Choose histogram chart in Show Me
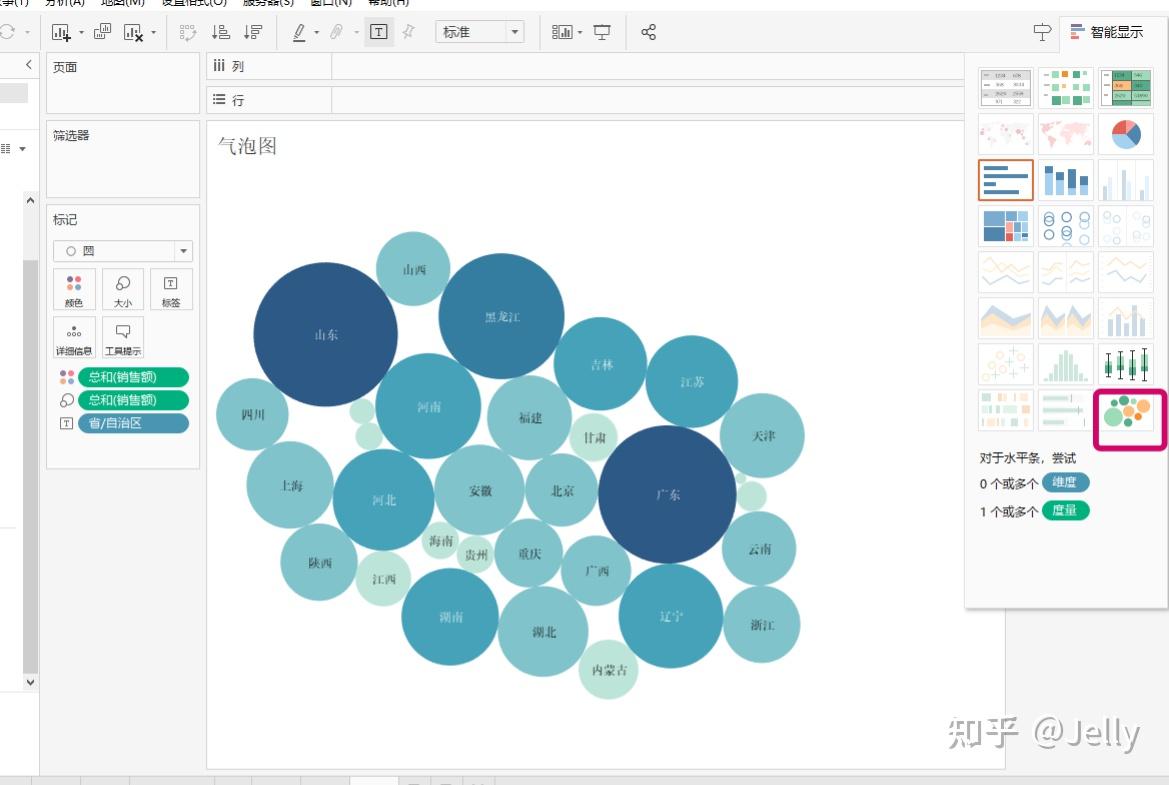Image resolution: width=1169 pixels, height=785 pixels. pos(1066,364)
